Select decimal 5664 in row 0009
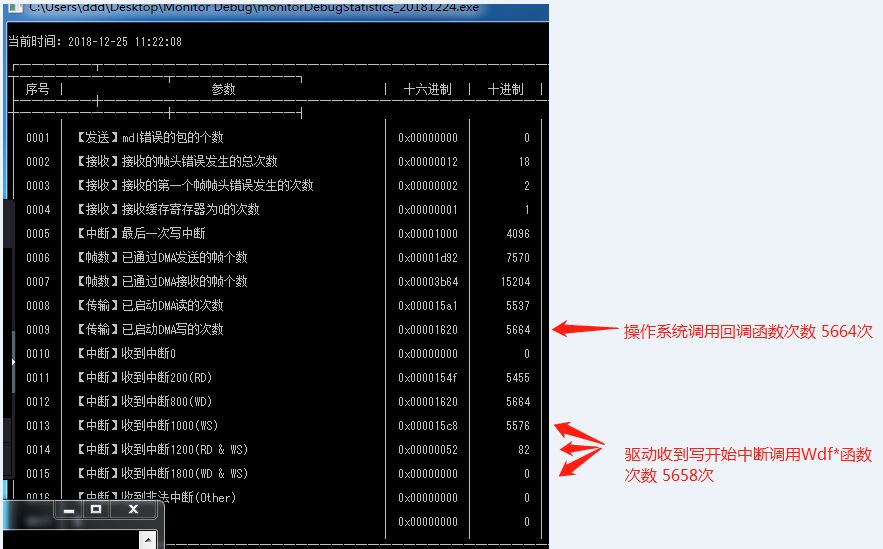The width and height of the screenshot is (883, 549). pos(518,330)
